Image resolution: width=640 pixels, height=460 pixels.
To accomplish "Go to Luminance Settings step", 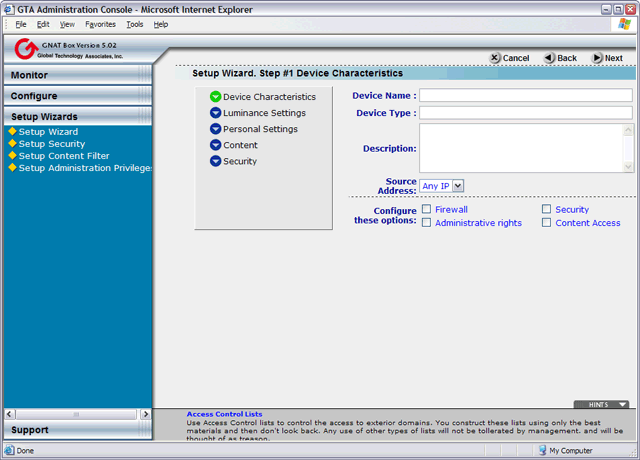I will (x=264, y=113).
